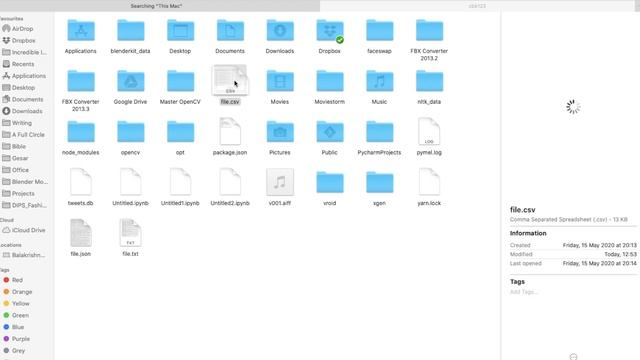The image size is (640, 360).
Task: Select the yarn.lock file
Action: (x=429, y=182)
